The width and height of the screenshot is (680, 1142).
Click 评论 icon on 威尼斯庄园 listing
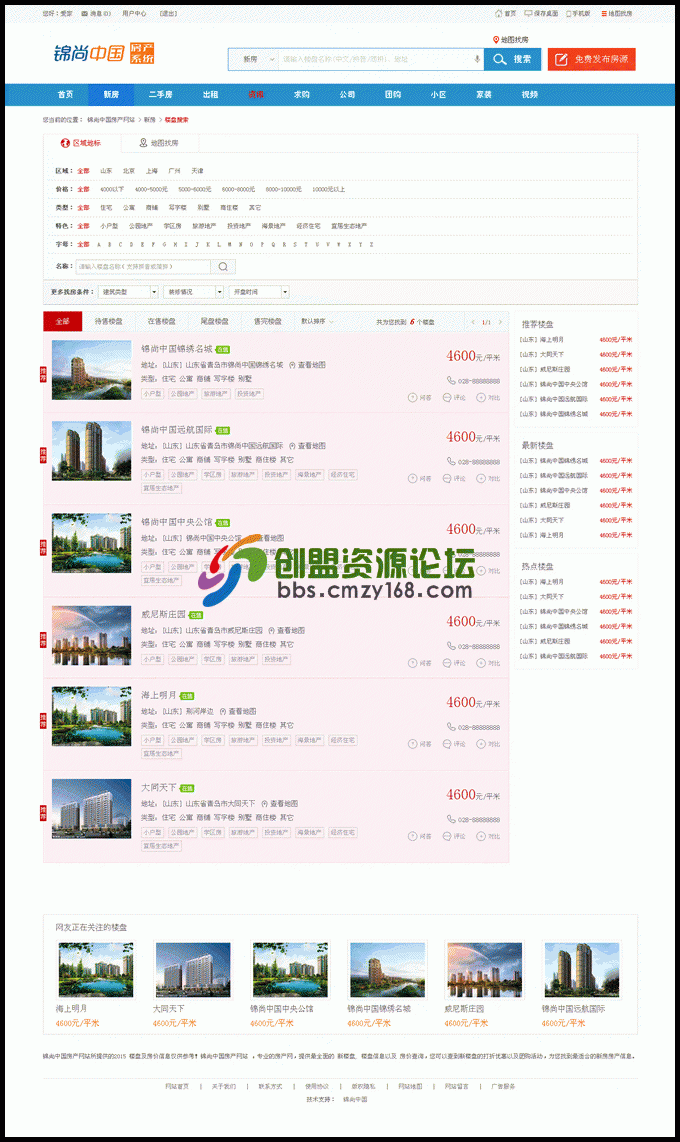tap(447, 663)
